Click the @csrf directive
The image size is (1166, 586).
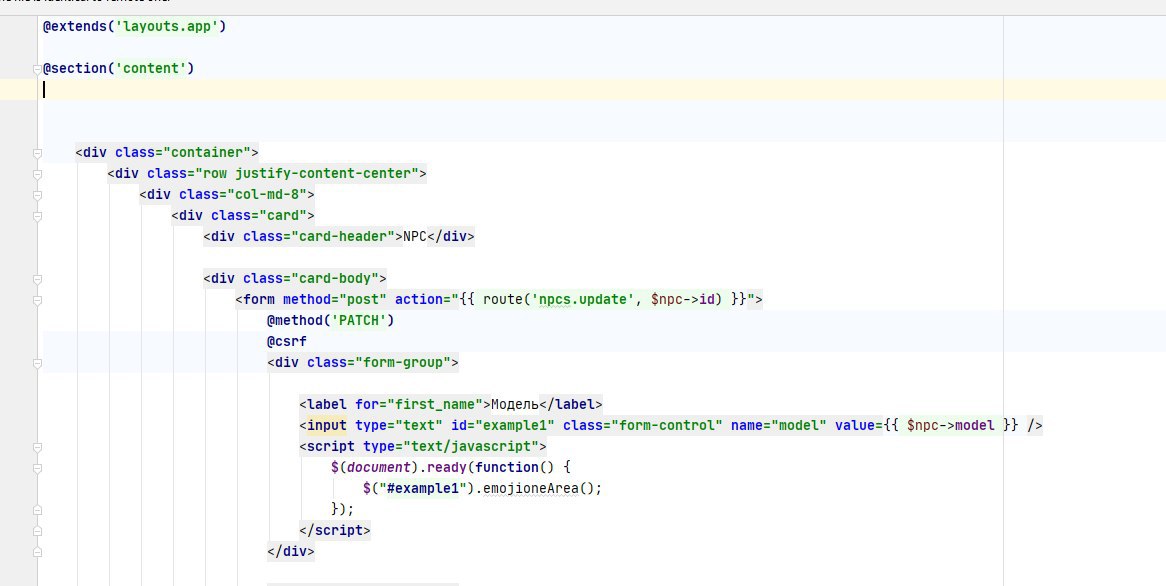click(287, 341)
